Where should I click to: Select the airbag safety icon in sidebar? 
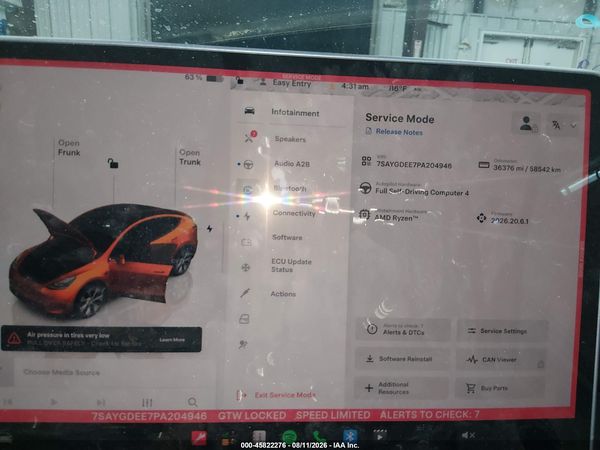tap(243, 344)
